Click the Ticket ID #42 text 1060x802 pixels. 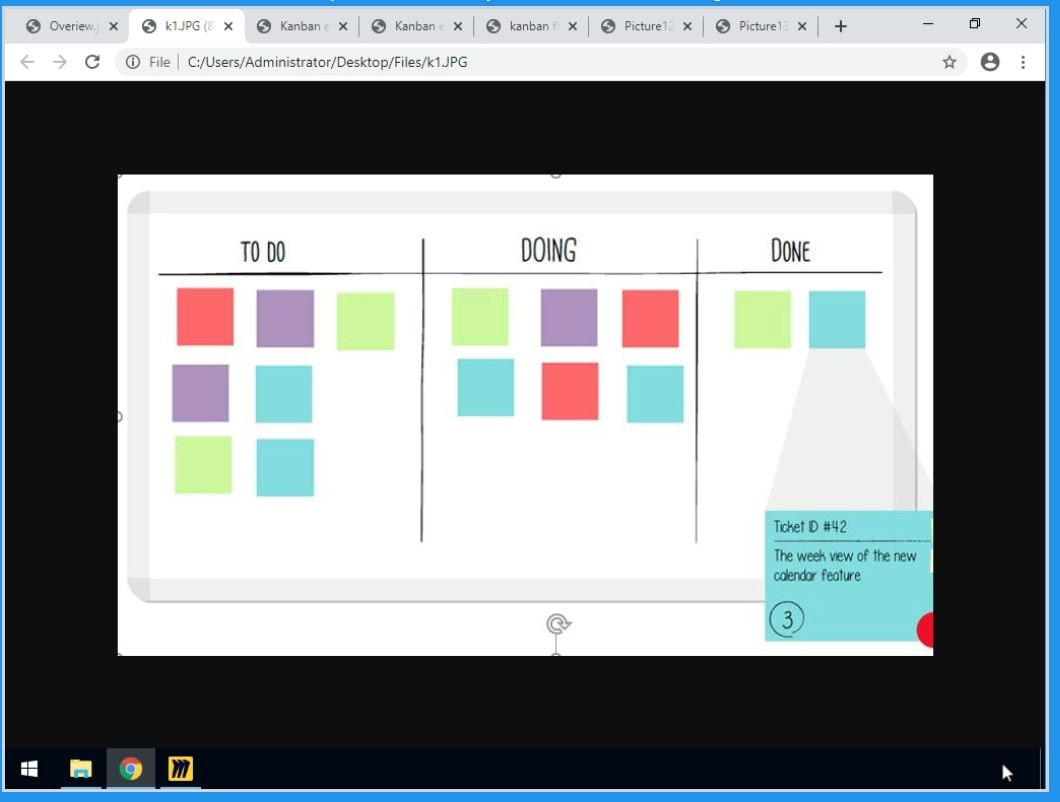click(x=810, y=527)
